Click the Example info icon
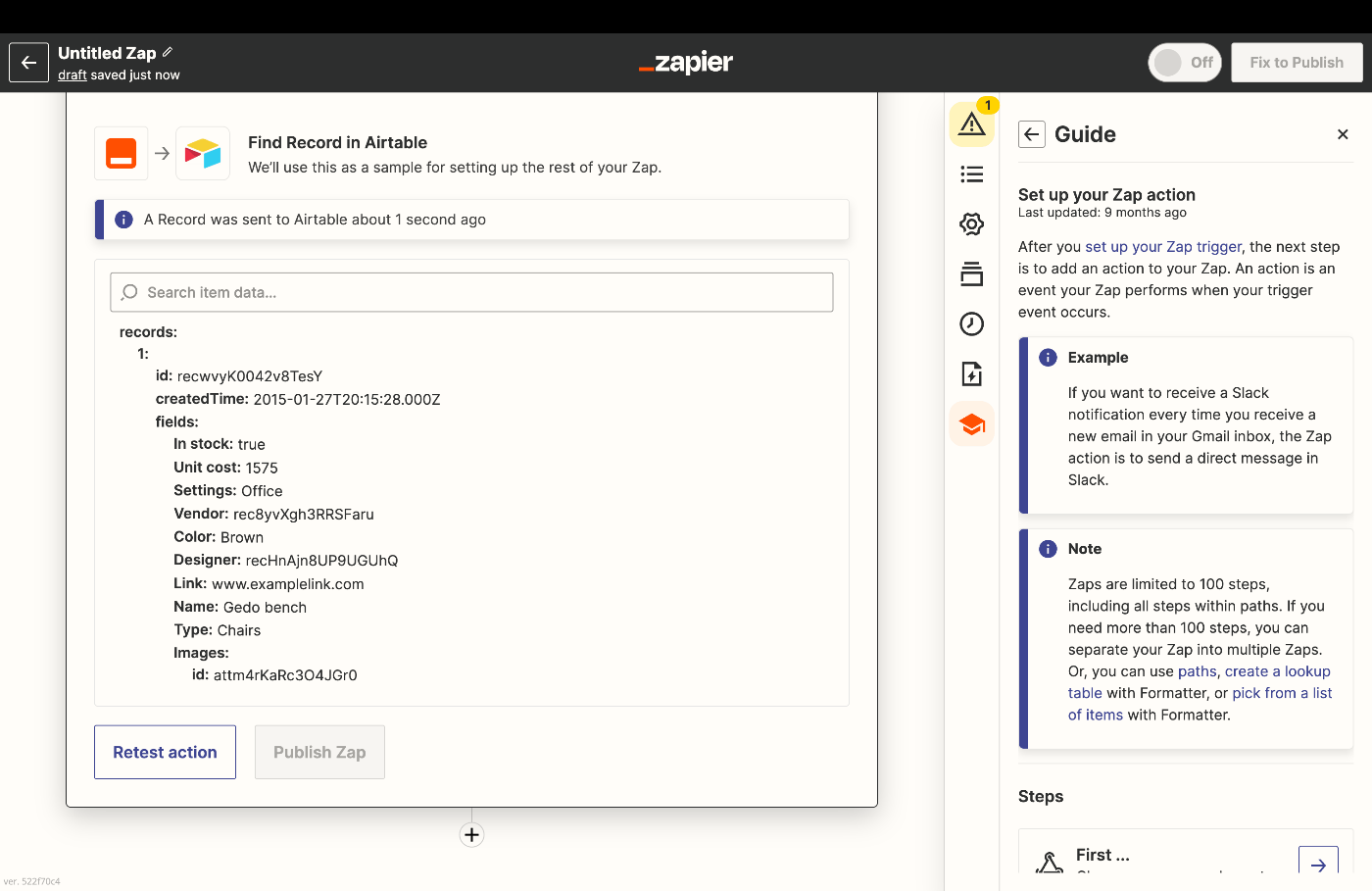 [x=1048, y=358]
